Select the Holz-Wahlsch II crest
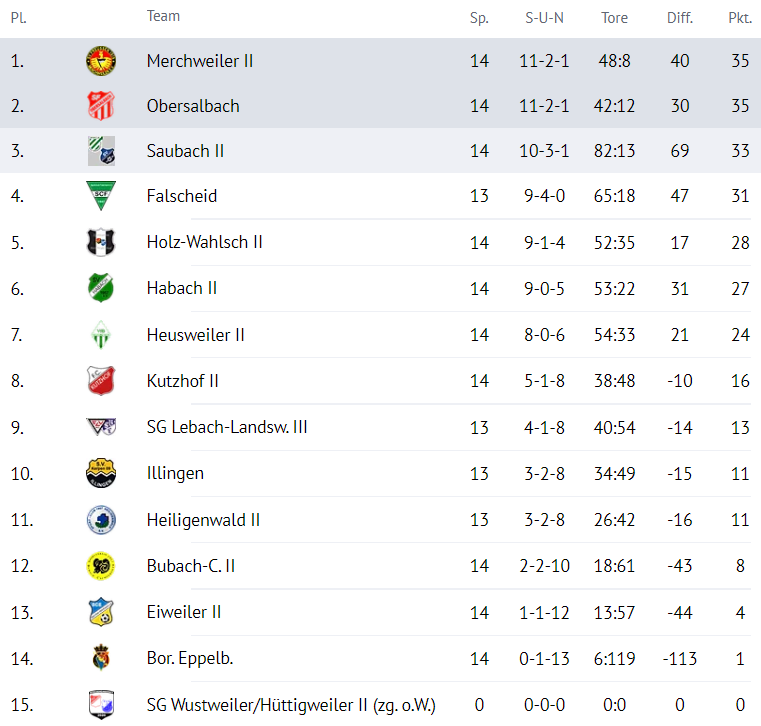 (101, 242)
